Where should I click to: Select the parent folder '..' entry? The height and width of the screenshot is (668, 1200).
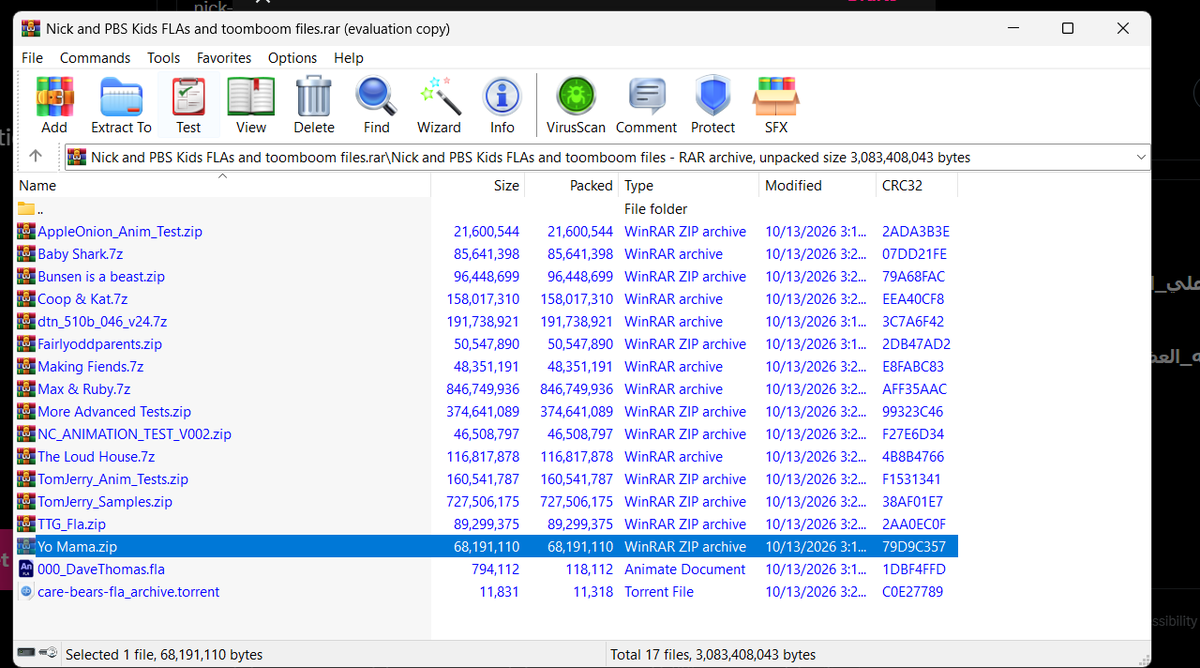487,209
